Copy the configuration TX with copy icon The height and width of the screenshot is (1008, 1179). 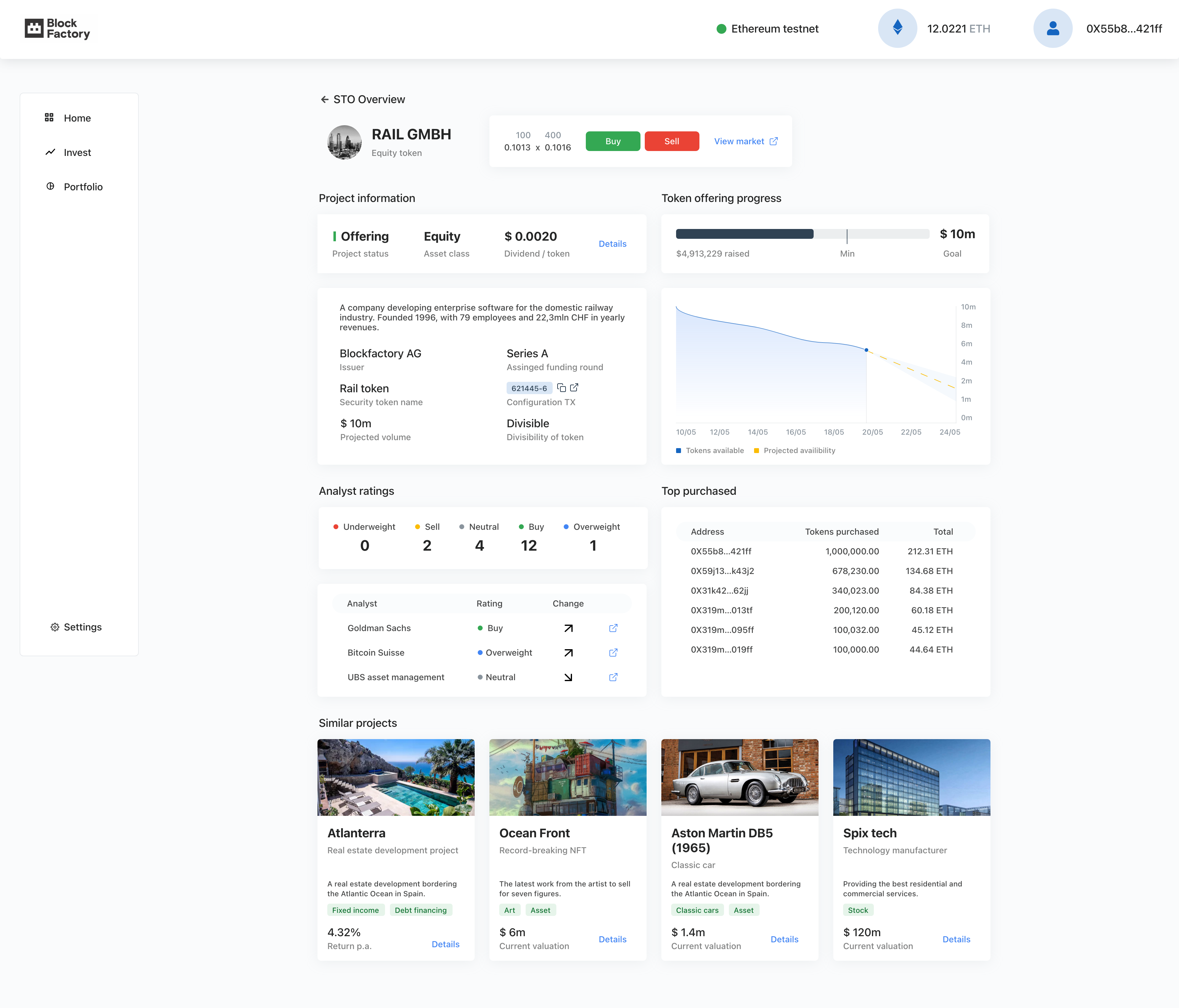(x=561, y=387)
